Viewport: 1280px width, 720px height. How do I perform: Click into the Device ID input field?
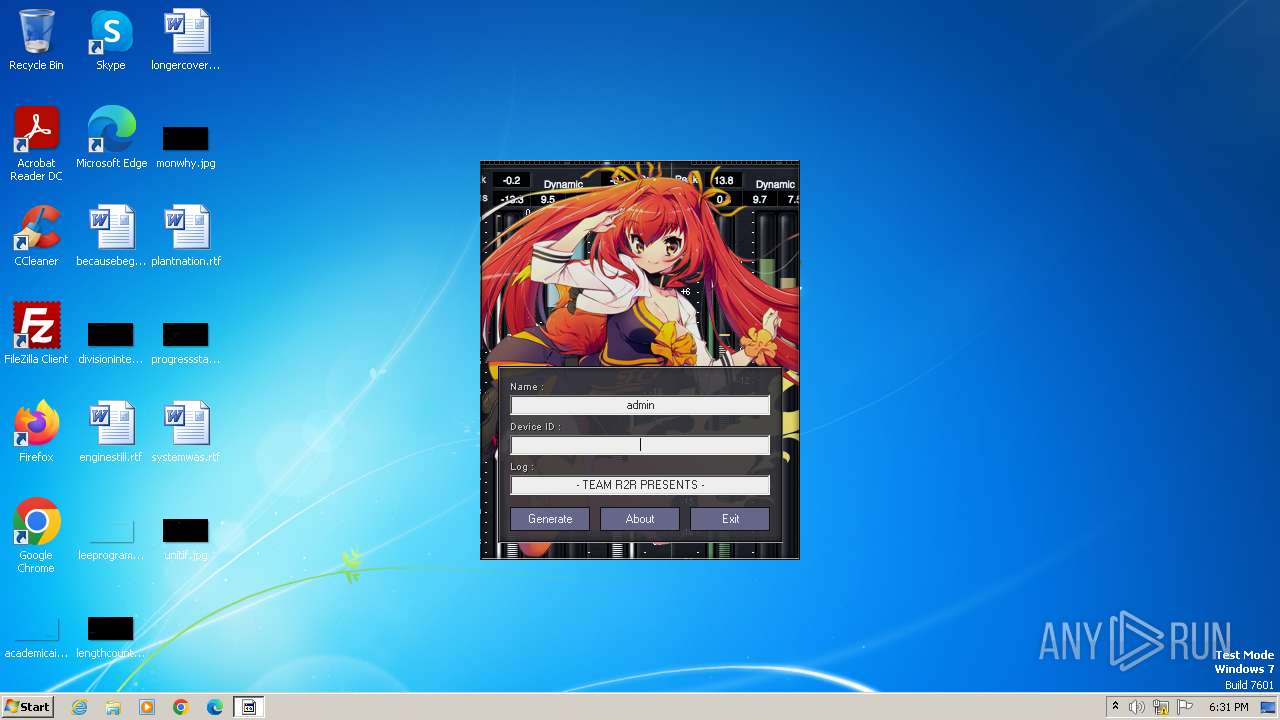(640, 445)
